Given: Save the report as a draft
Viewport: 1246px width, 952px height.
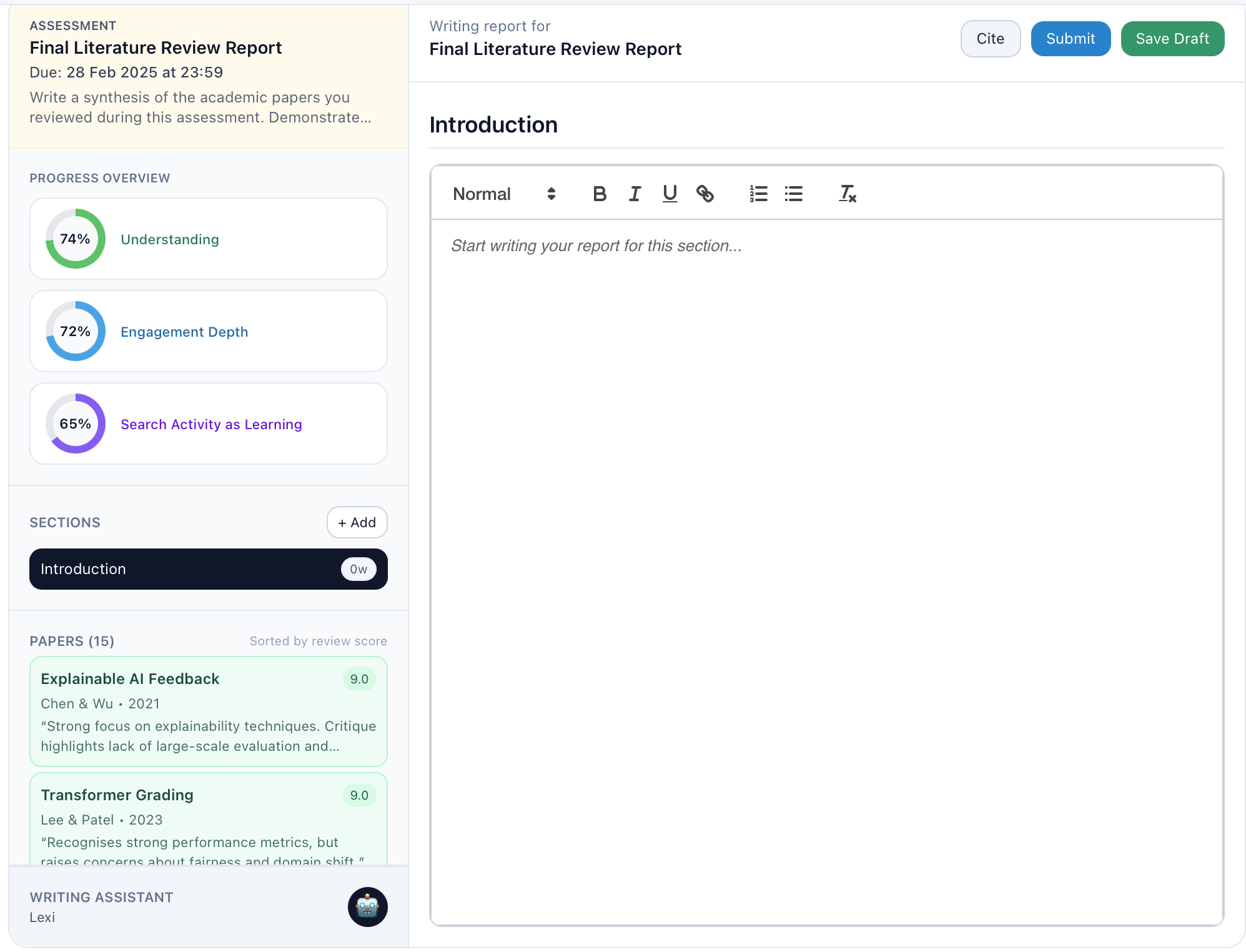Looking at the screenshot, I should coord(1172,38).
